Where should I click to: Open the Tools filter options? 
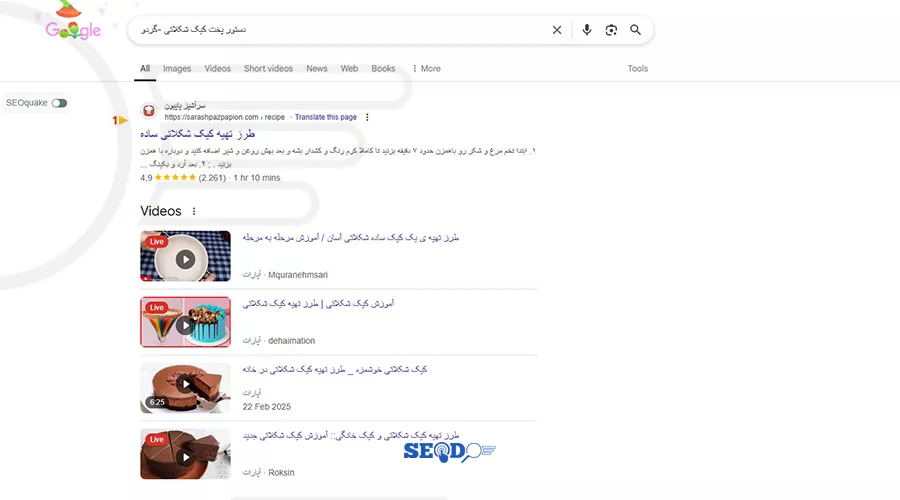[638, 68]
